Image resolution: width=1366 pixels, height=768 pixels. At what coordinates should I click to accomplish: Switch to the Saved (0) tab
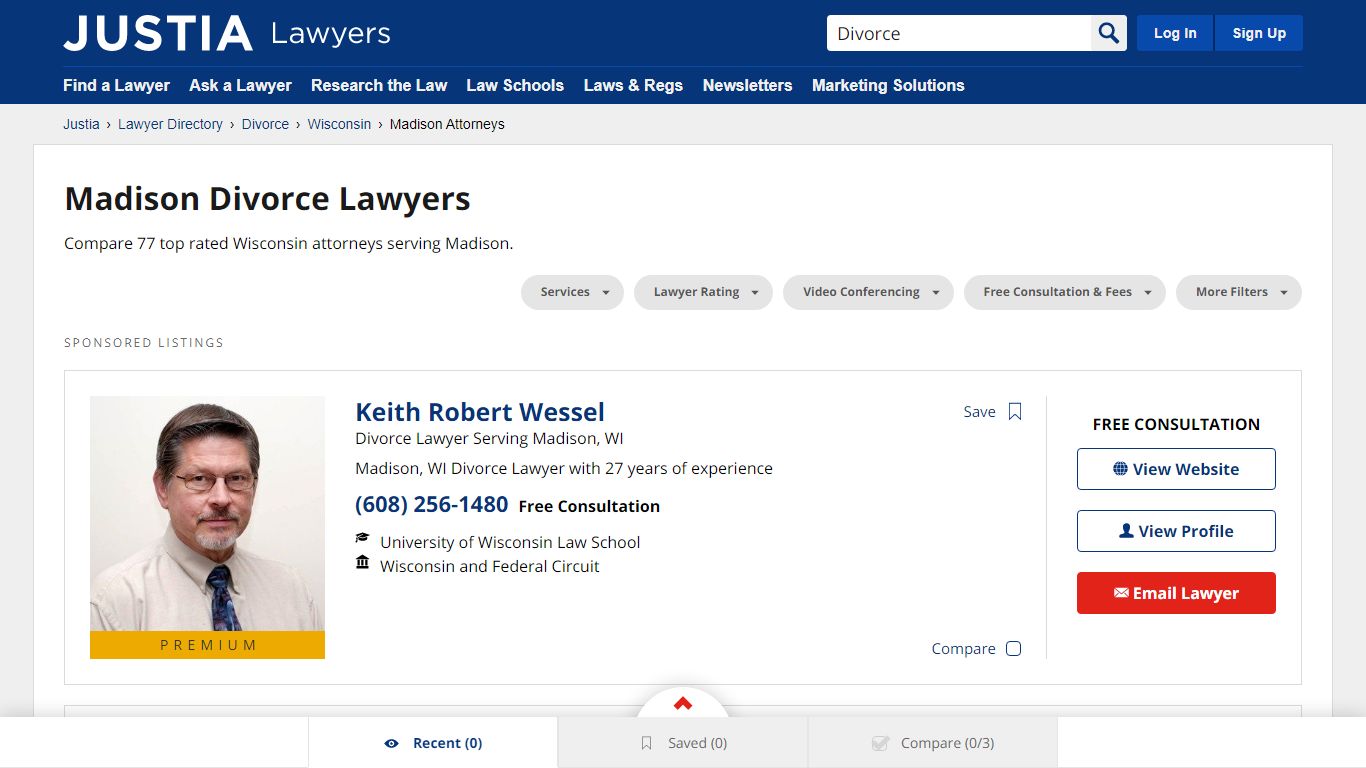(x=683, y=743)
